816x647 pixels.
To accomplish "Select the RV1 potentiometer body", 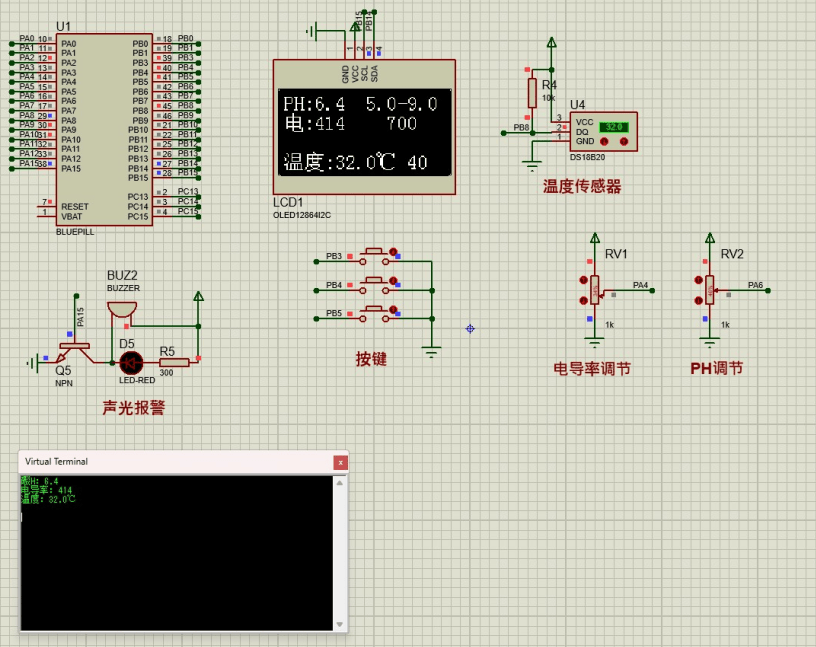I will [594, 290].
